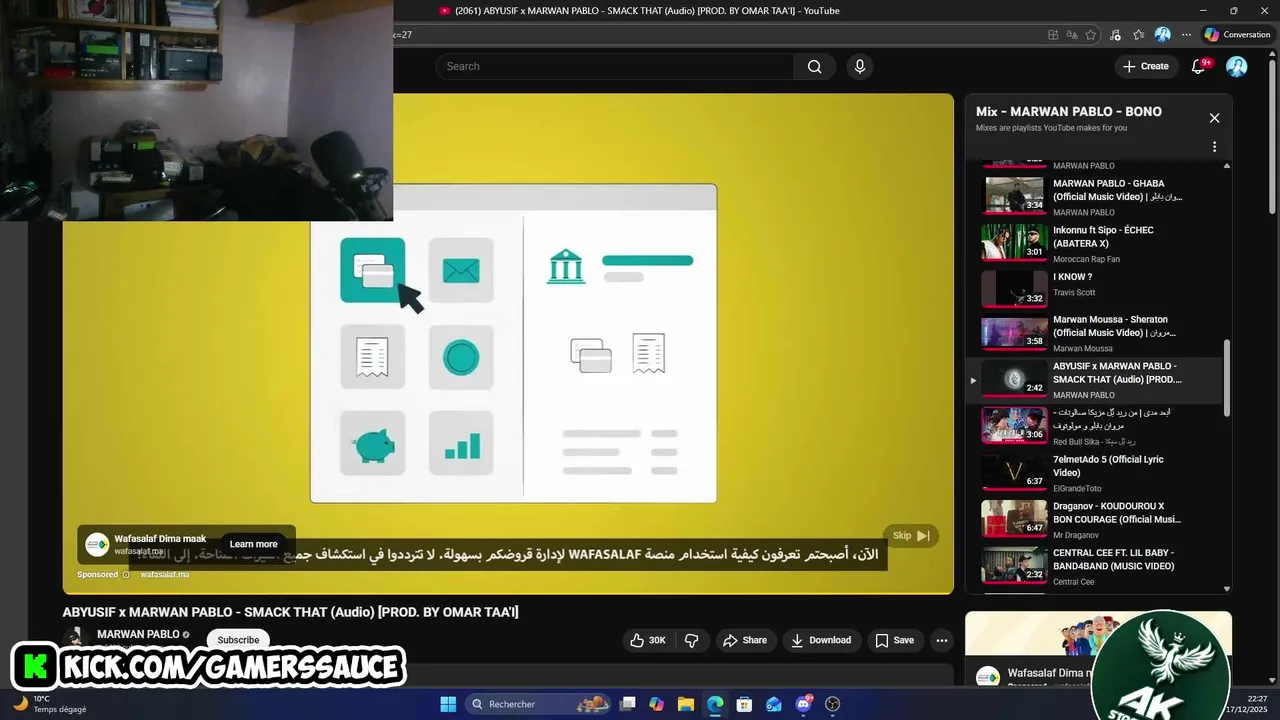Like the video with 30K likes
The height and width of the screenshot is (720, 1280).
[648, 640]
